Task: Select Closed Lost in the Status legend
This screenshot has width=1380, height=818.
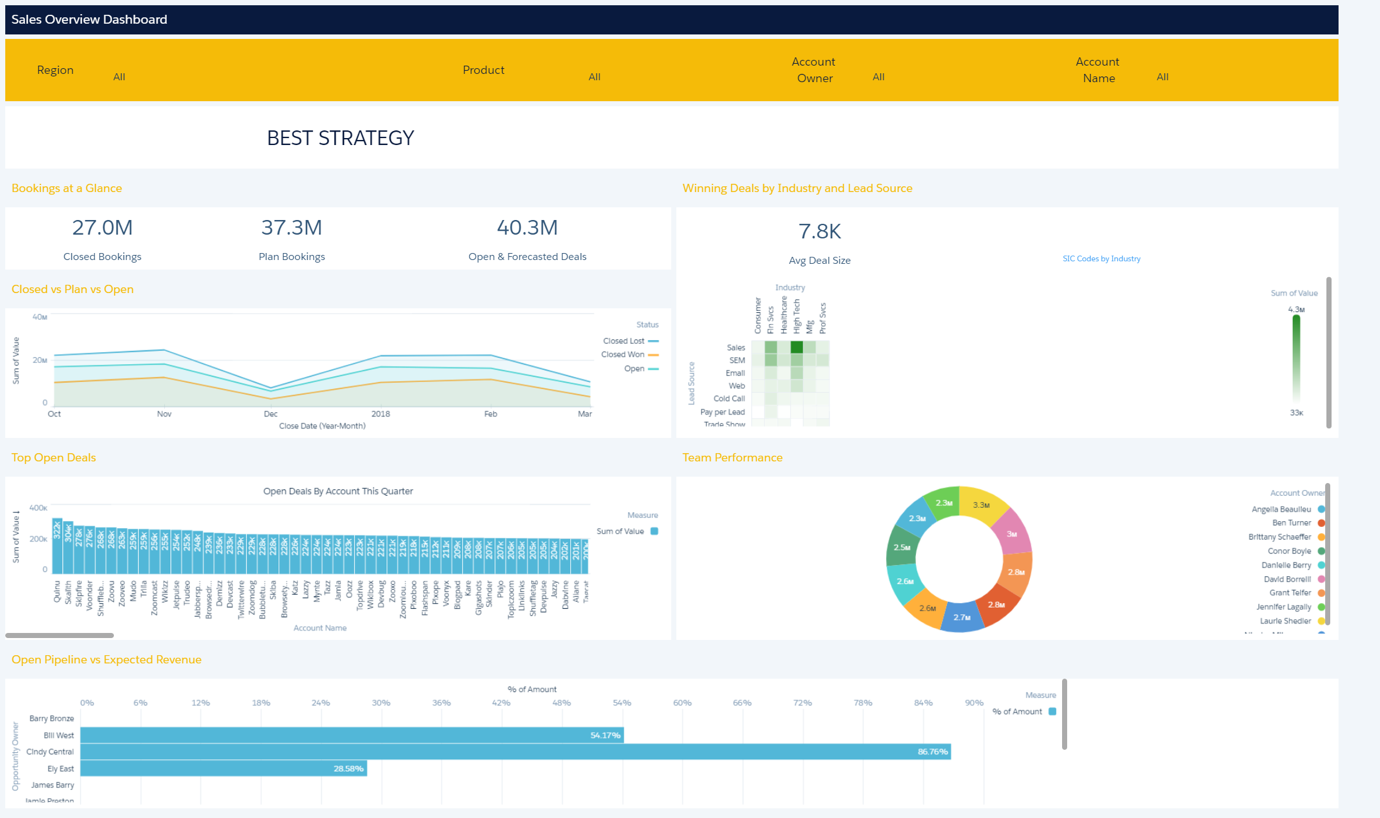Action: click(x=630, y=341)
